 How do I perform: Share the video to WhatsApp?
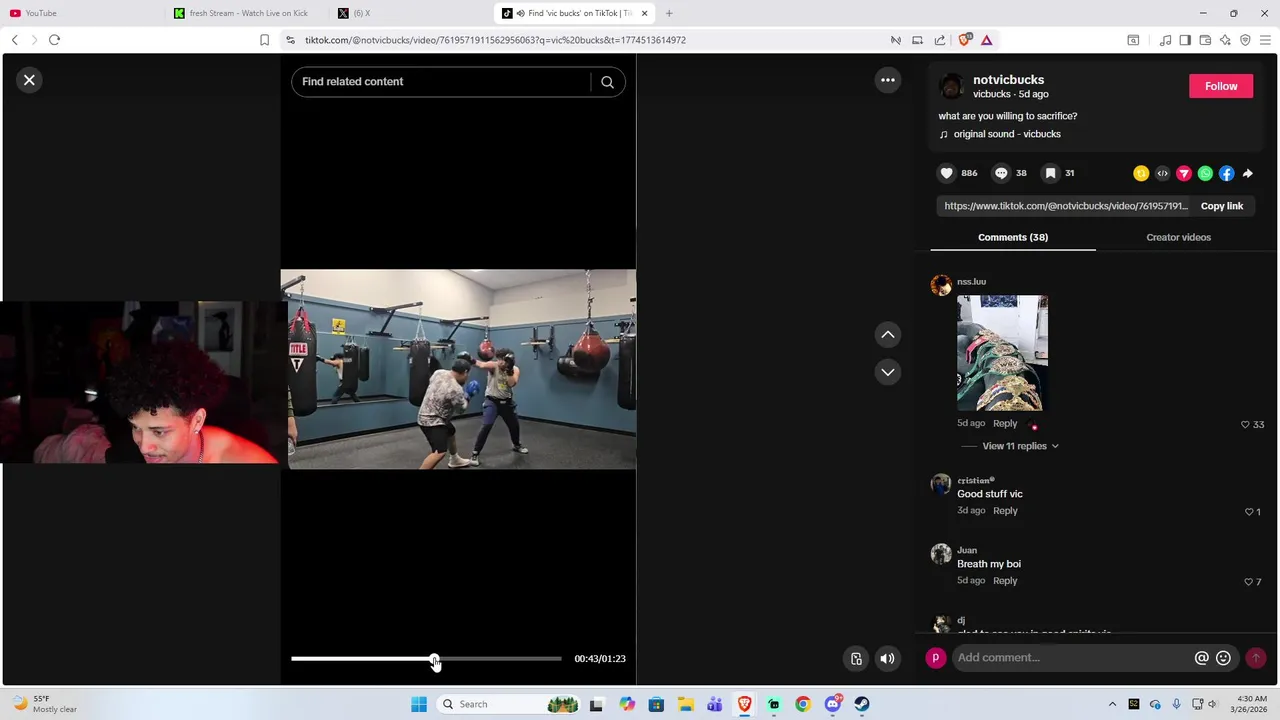[1205, 173]
